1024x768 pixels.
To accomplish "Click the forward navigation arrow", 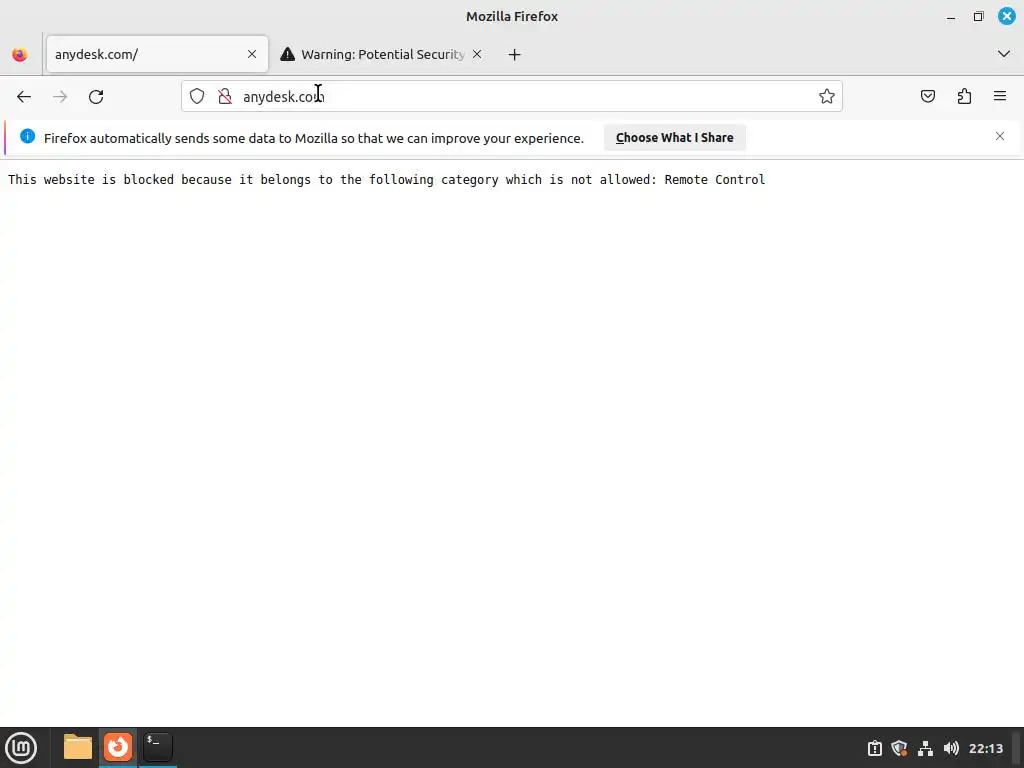I will point(60,97).
